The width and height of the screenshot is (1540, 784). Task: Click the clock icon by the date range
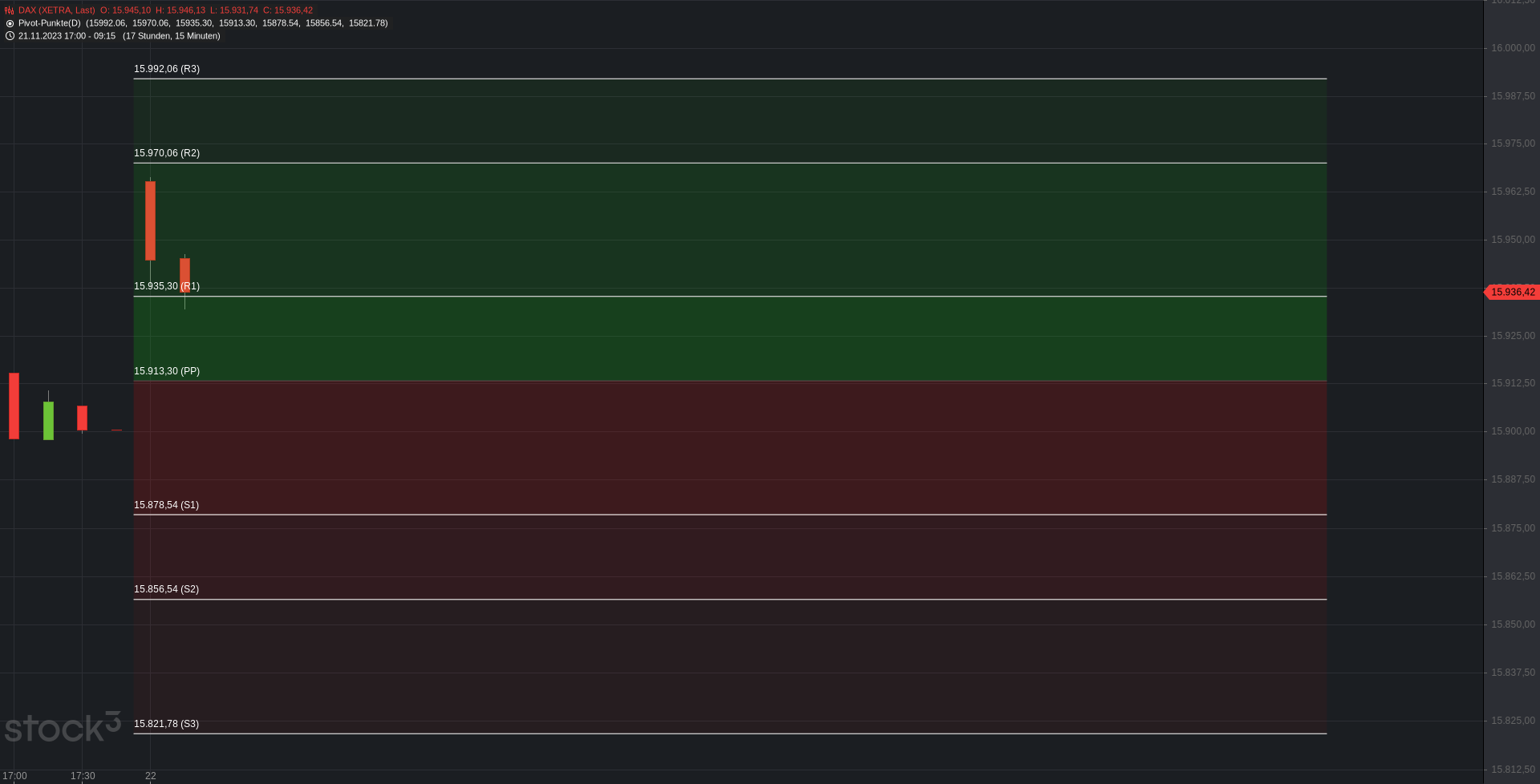pyautogui.click(x=10, y=36)
